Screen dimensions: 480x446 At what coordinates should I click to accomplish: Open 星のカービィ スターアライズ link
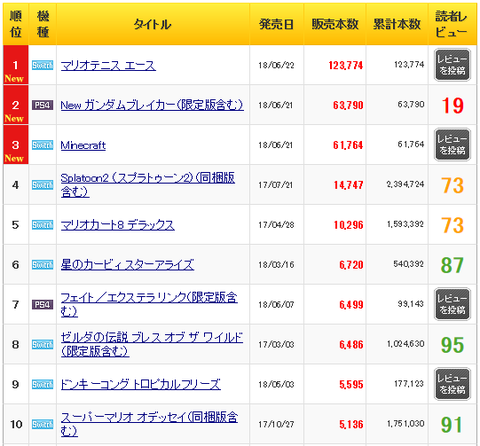click(127, 265)
